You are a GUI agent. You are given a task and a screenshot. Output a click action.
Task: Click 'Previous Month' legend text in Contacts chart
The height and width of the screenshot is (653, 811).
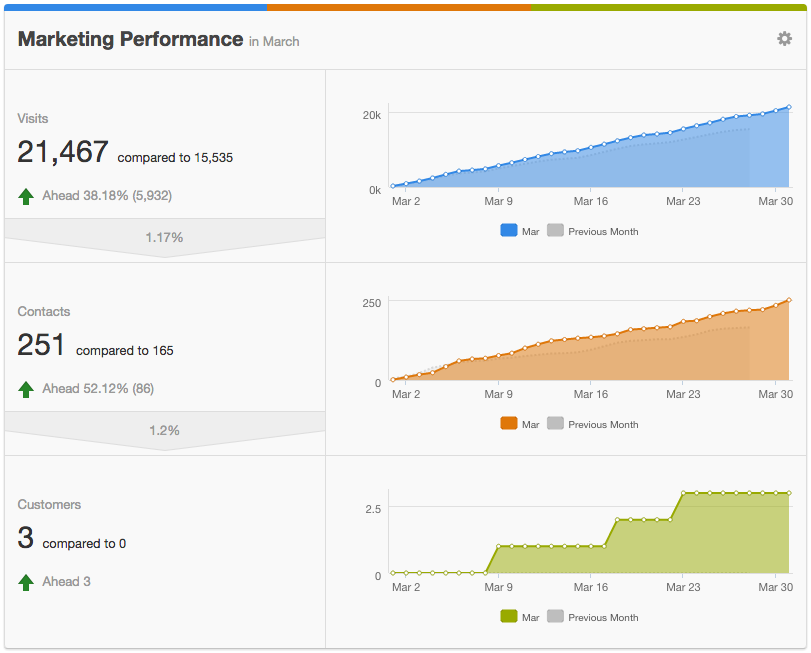coord(603,424)
